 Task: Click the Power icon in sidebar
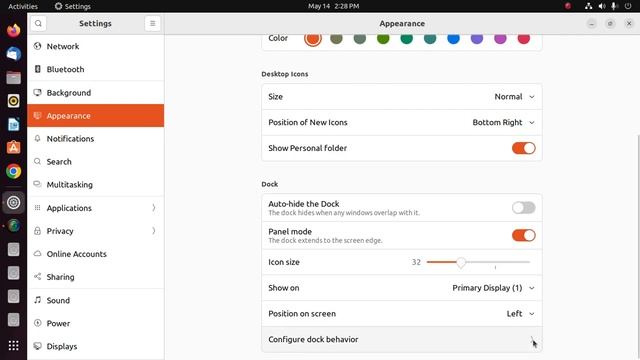point(38,323)
